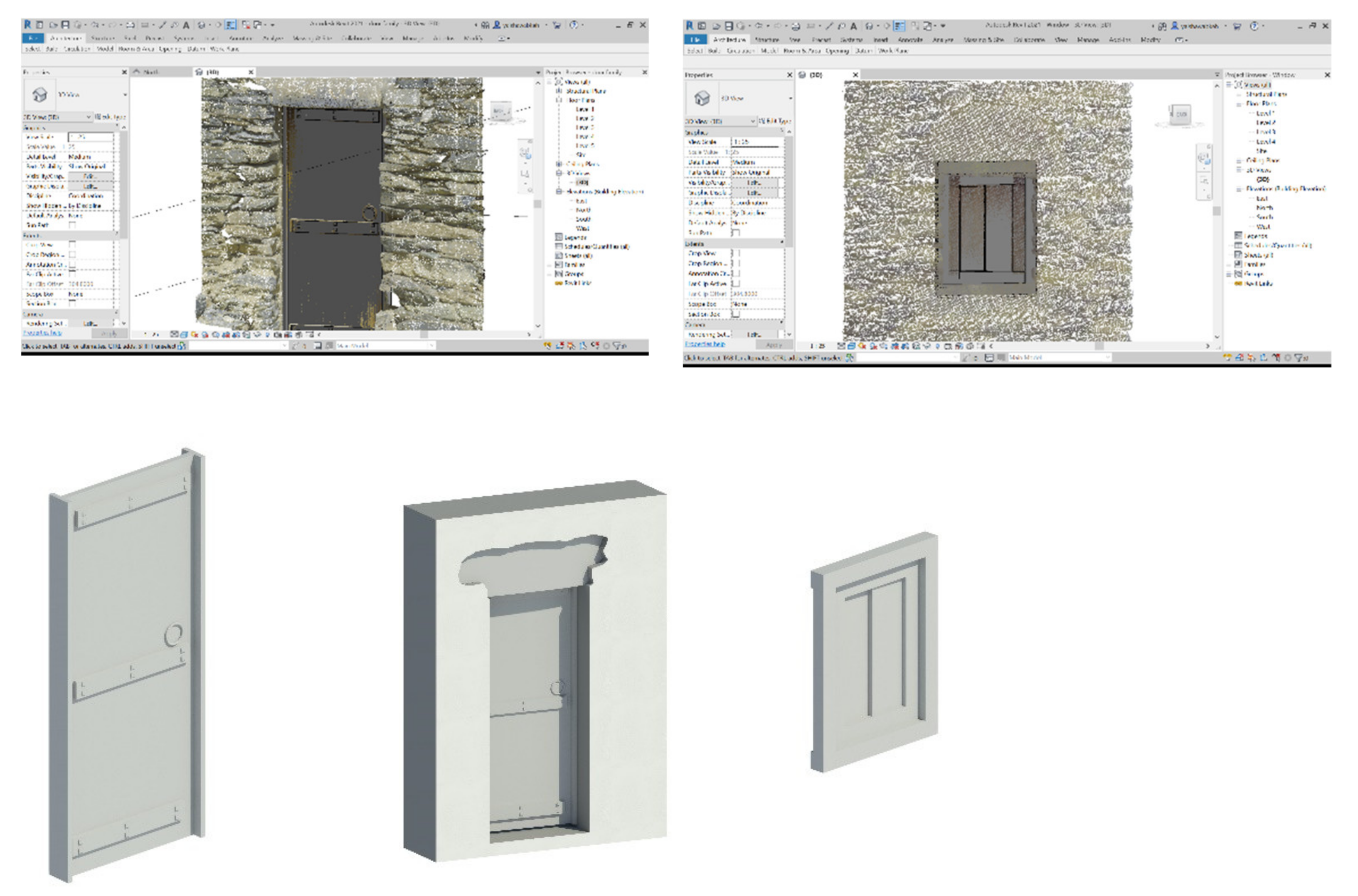Open Structure ribbon tab in right Revit window
This screenshot has width=1358, height=896.
tap(766, 39)
